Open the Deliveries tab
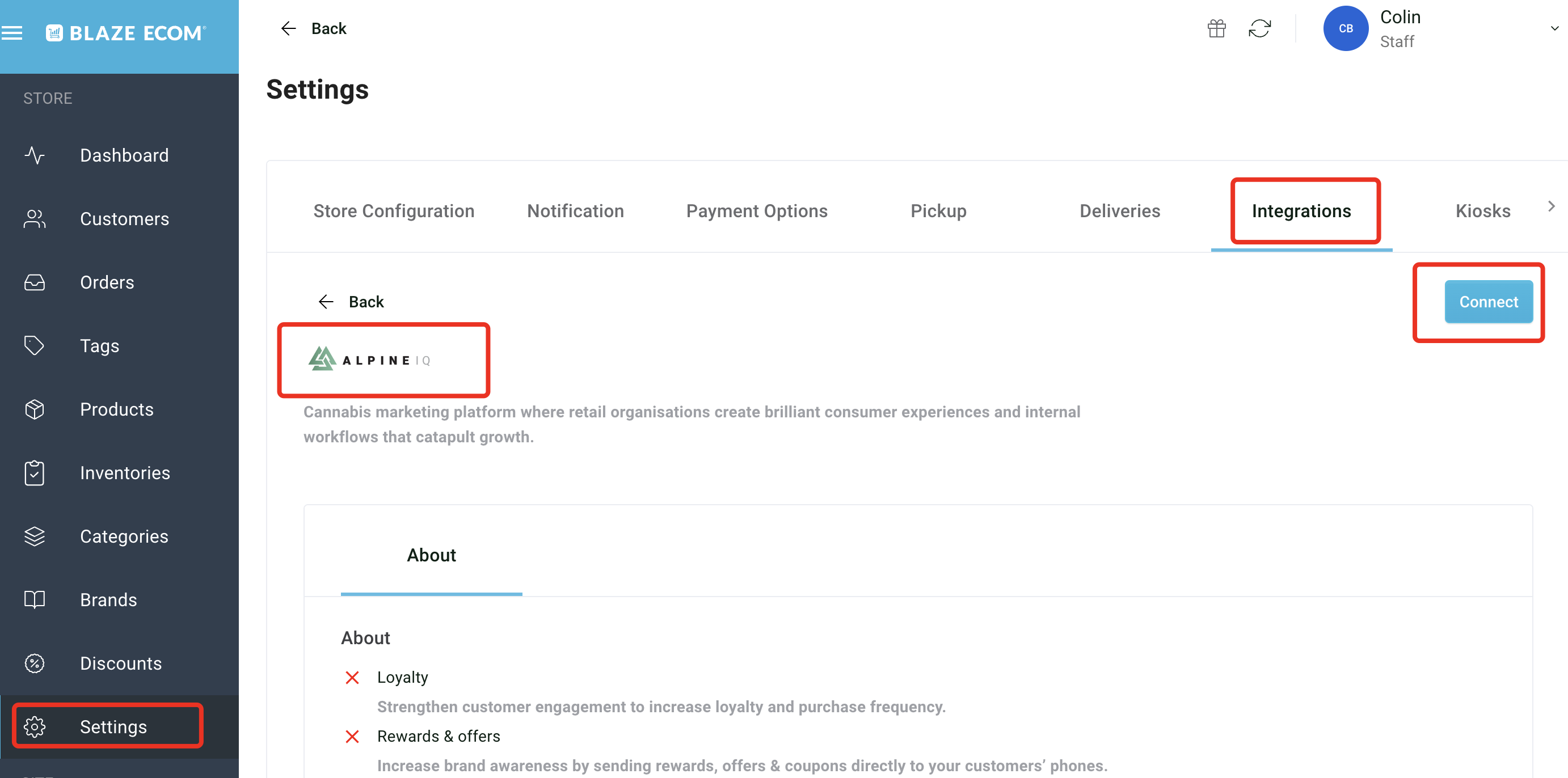1568x778 pixels. click(x=1120, y=211)
